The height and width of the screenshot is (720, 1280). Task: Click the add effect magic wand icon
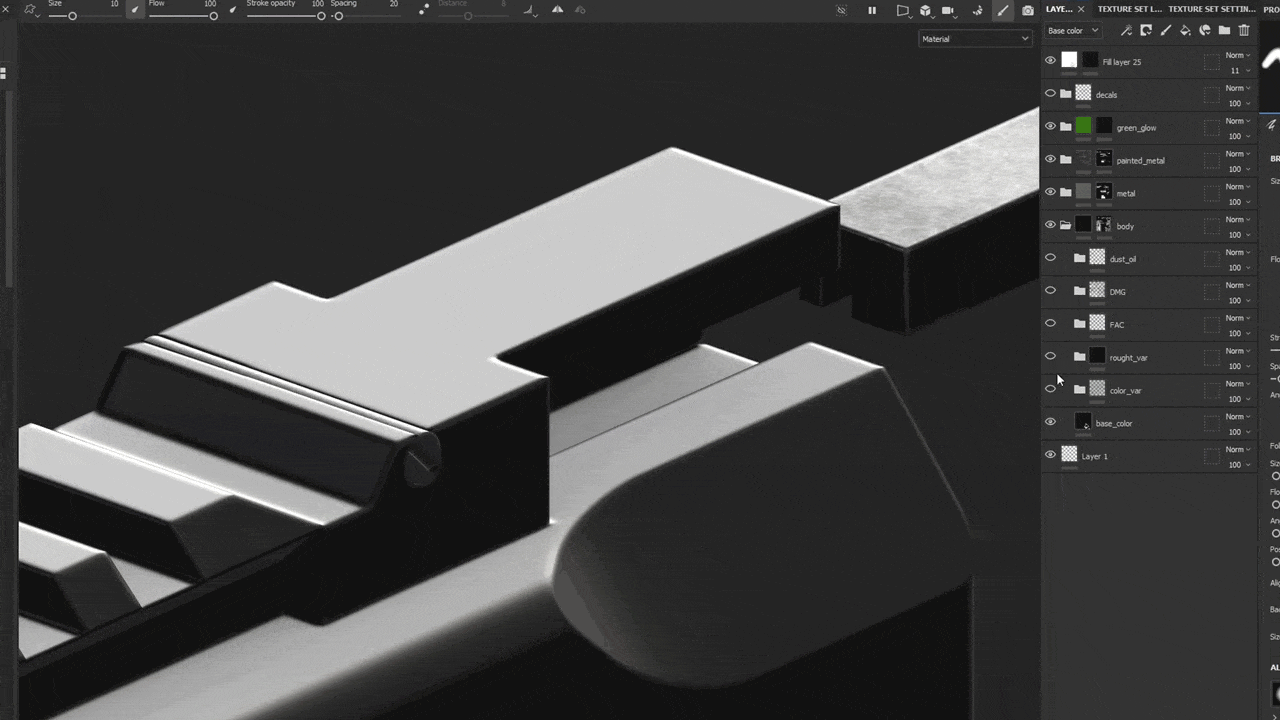(x=1126, y=31)
